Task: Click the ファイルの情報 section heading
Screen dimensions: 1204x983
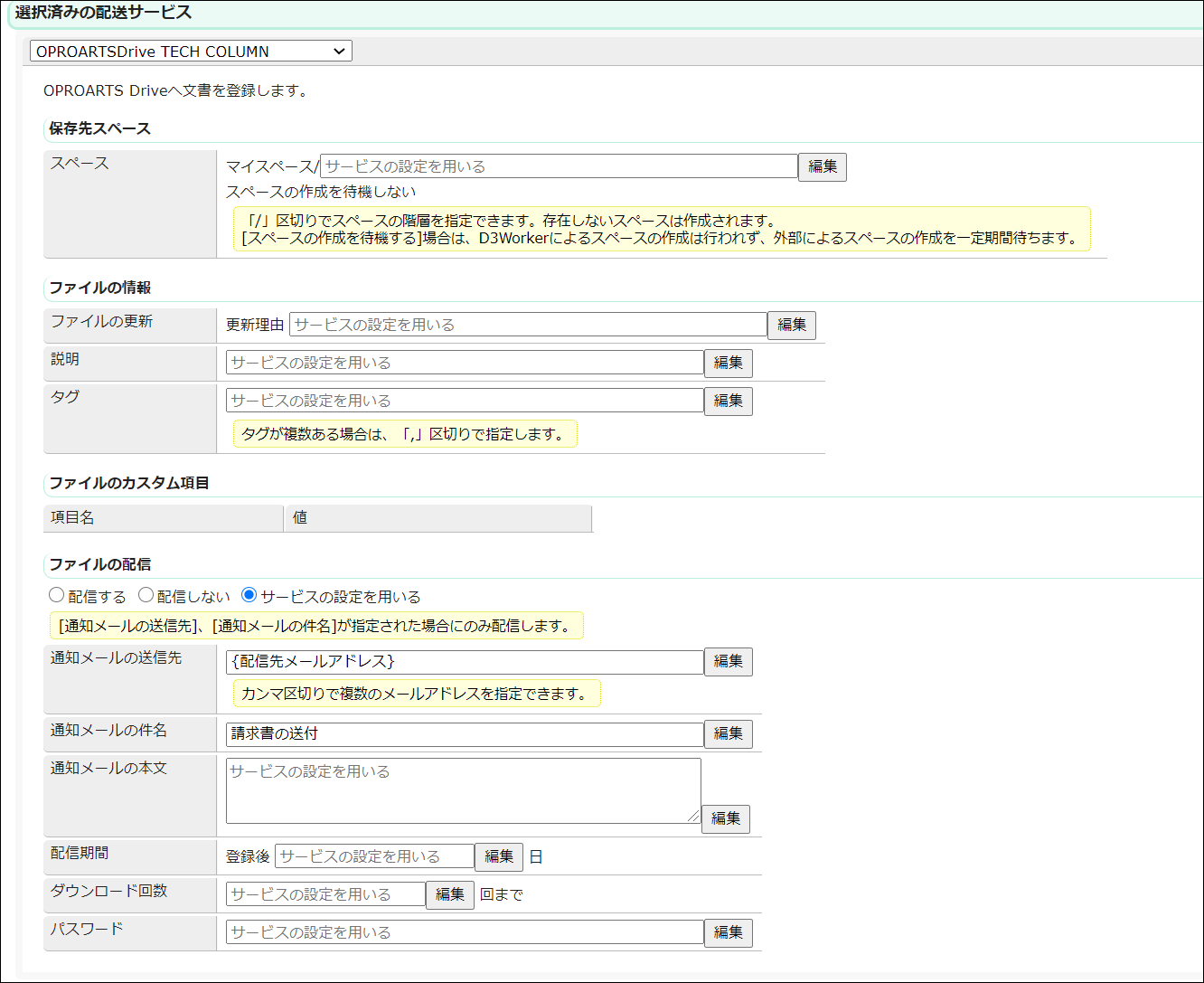Action: pyautogui.click(x=99, y=288)
